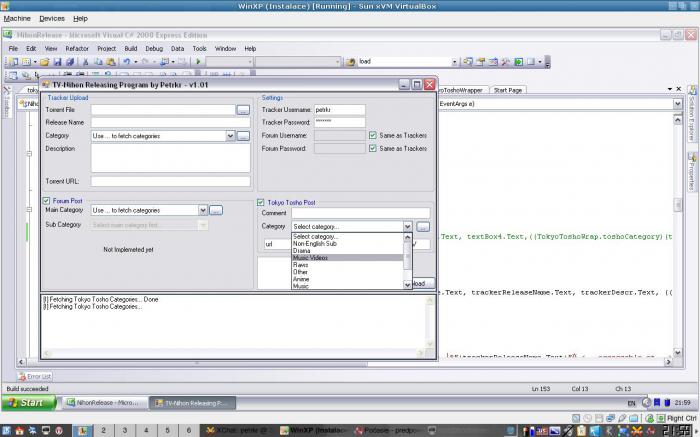Viewport: 700px width, 437px height.
Task: Click the Tracker Username field
Action: click(339, 109)
